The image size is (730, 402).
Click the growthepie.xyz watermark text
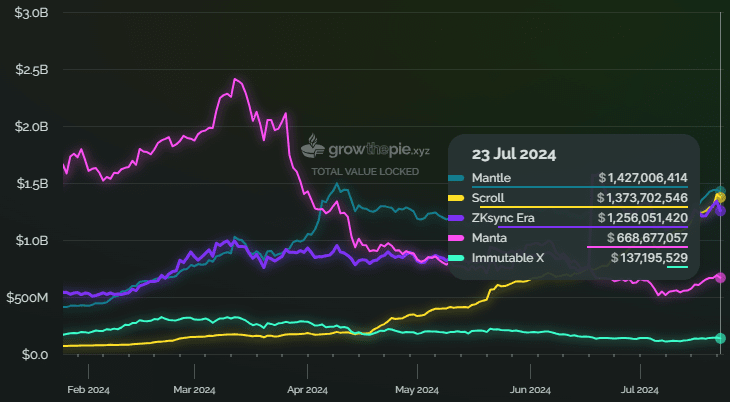coord(379,150)
